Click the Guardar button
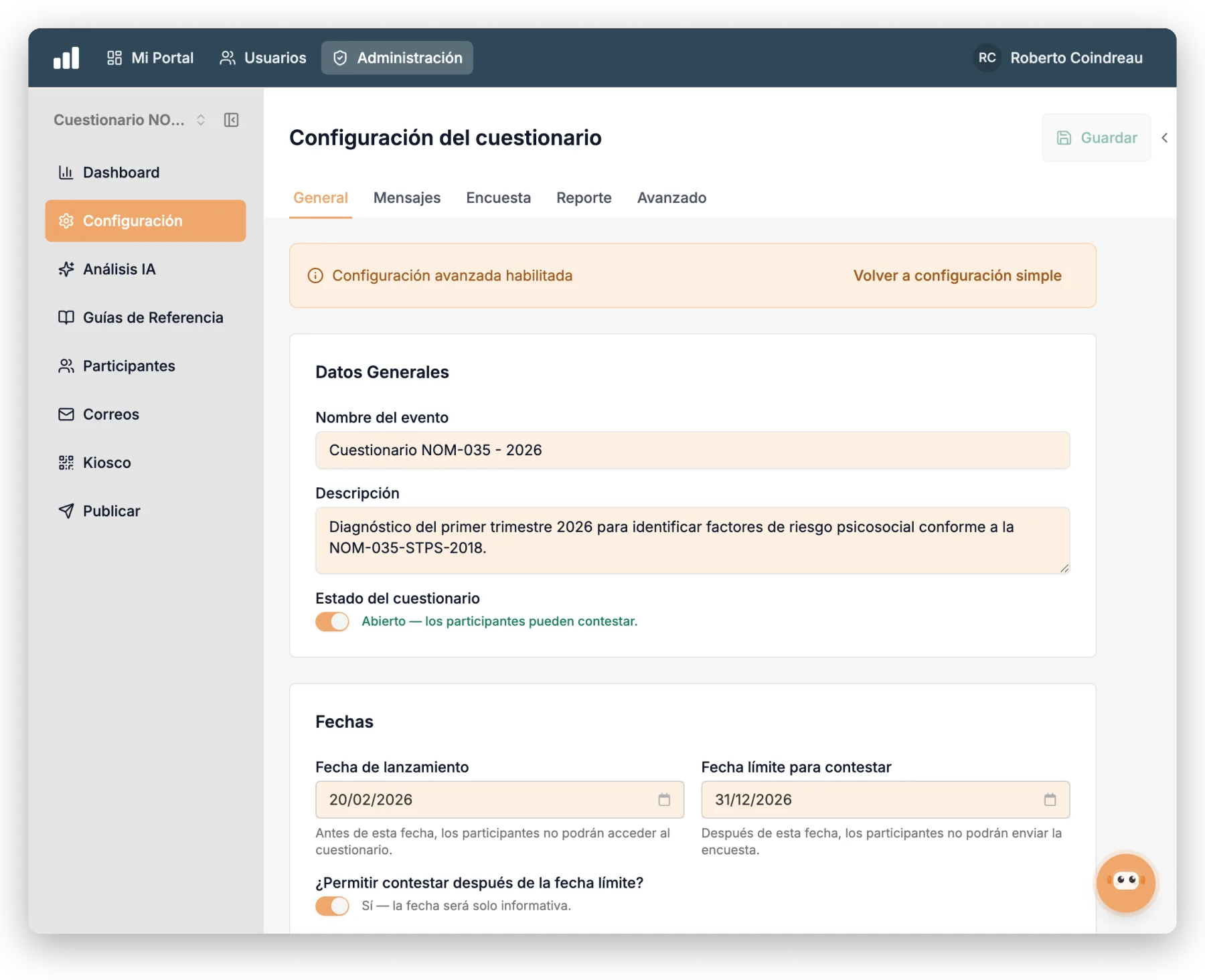The image size is (1205, 980). coord(1096,138)
